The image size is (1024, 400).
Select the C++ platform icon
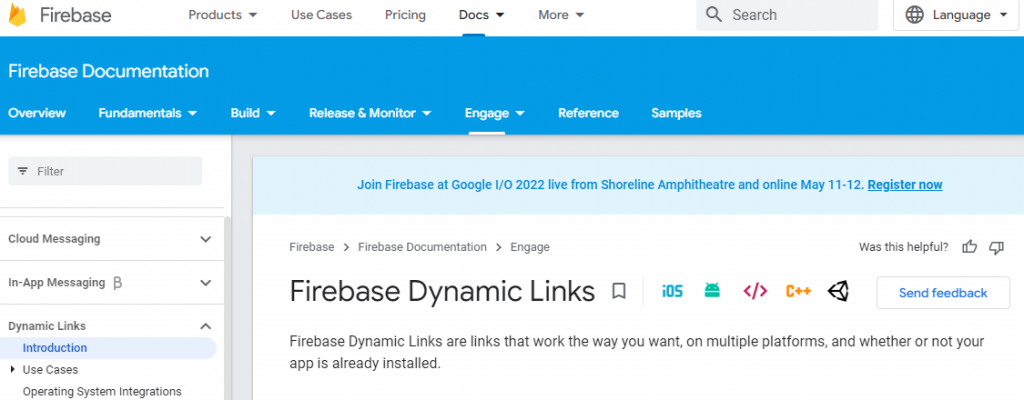[798, 292]
